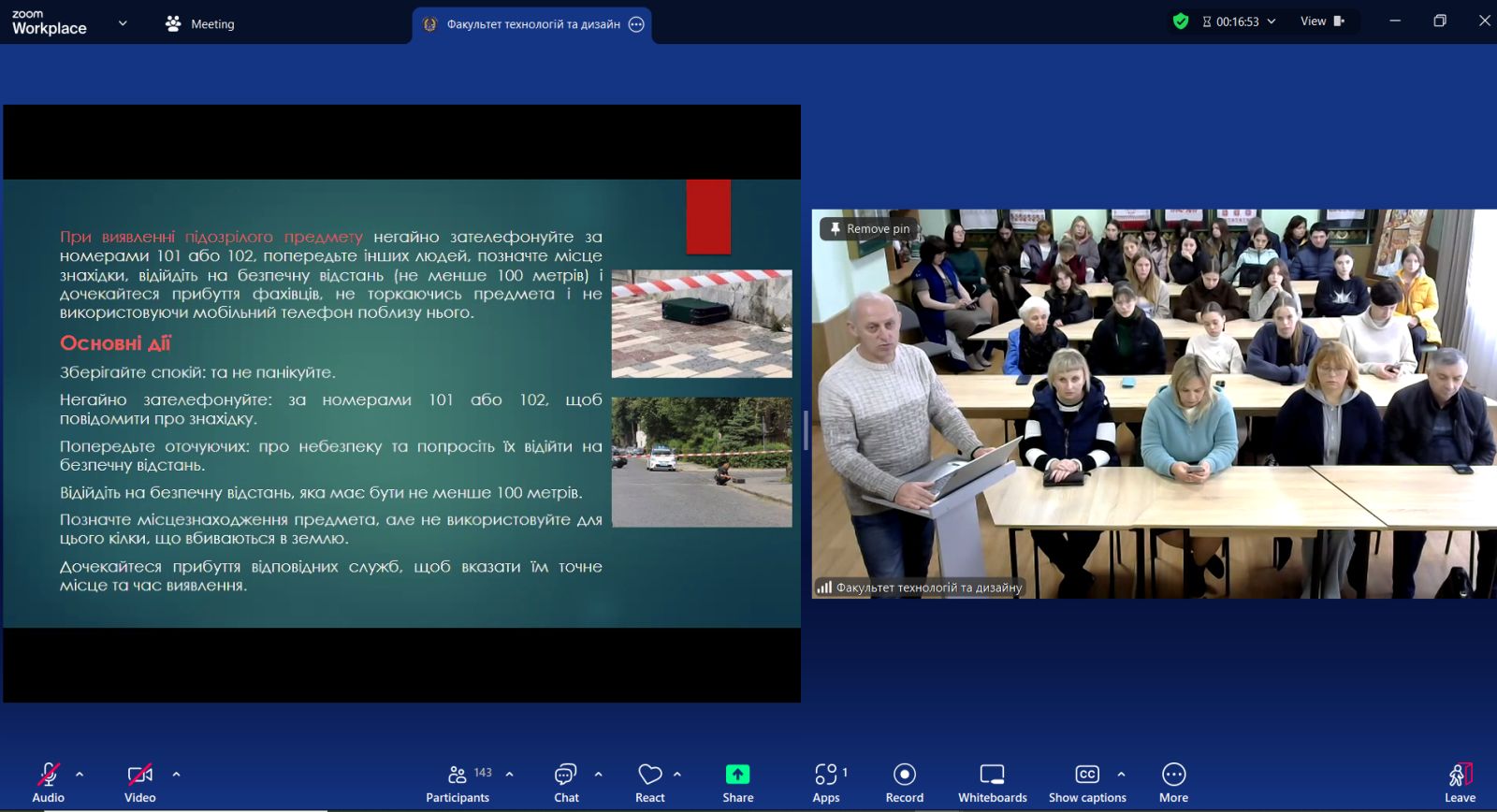This screenshot has width=1497, height=812.
Task: Open the View layout menu
Action: pyautogui.click(x=1321, y=22)
